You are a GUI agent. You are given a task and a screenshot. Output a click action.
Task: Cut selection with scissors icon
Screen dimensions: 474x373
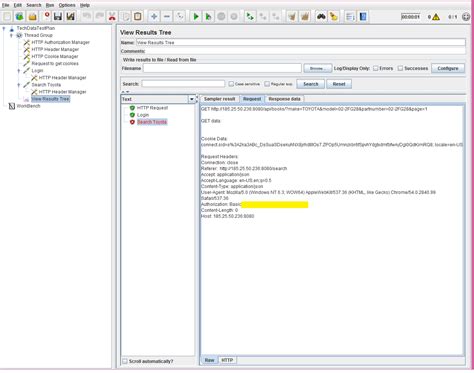tap(112, 16)
